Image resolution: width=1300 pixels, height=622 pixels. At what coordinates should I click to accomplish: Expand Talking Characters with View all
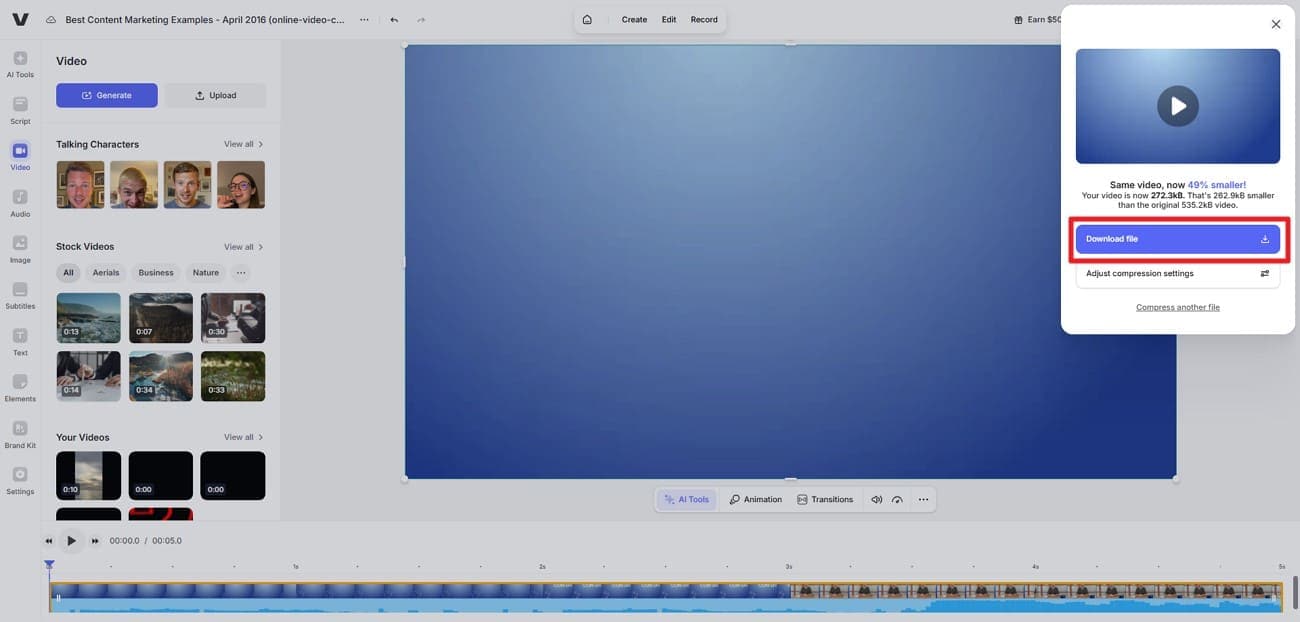tap(238, 142)
